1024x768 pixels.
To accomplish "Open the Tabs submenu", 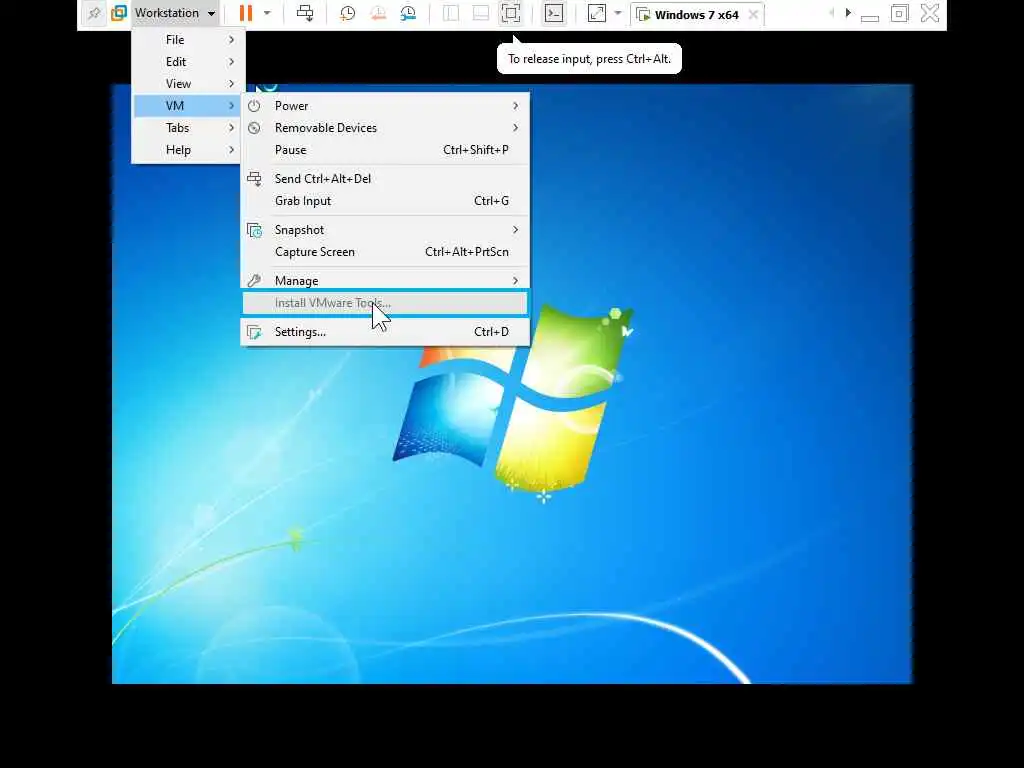I will click(188, 128).
